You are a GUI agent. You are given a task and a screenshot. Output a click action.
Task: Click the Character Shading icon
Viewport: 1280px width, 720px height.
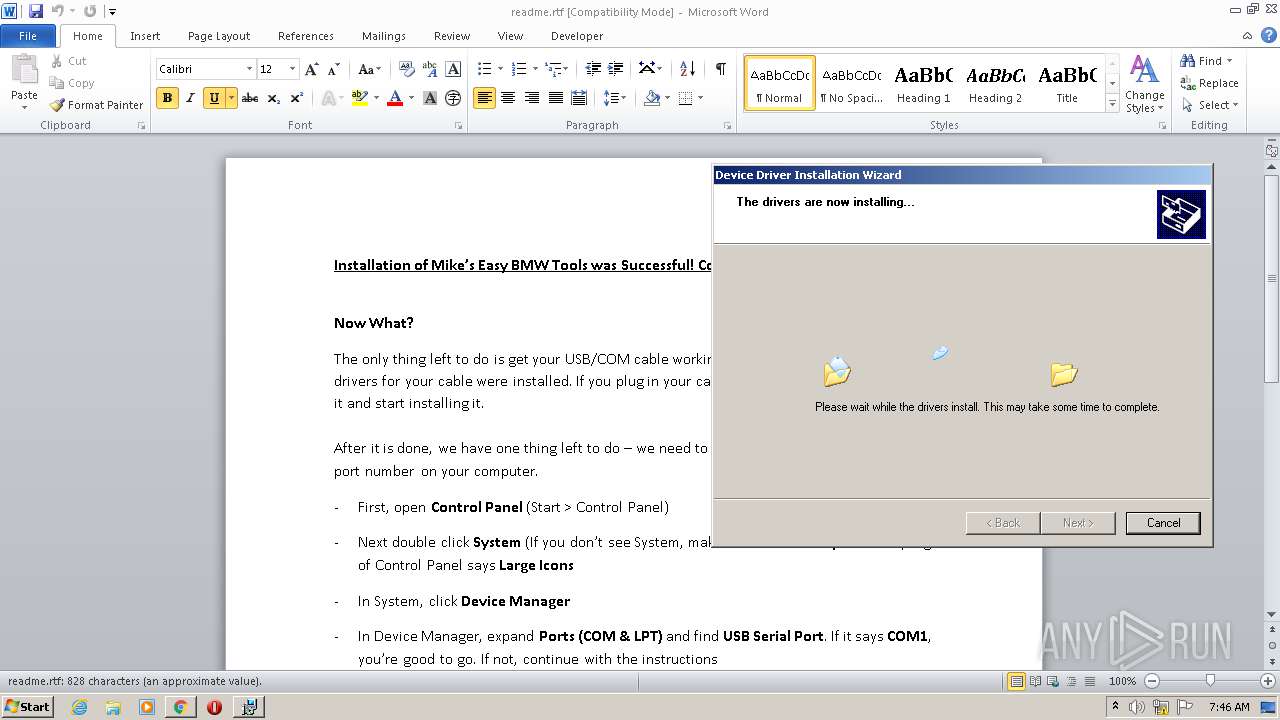pyautogui.click(x=430, y=98)
